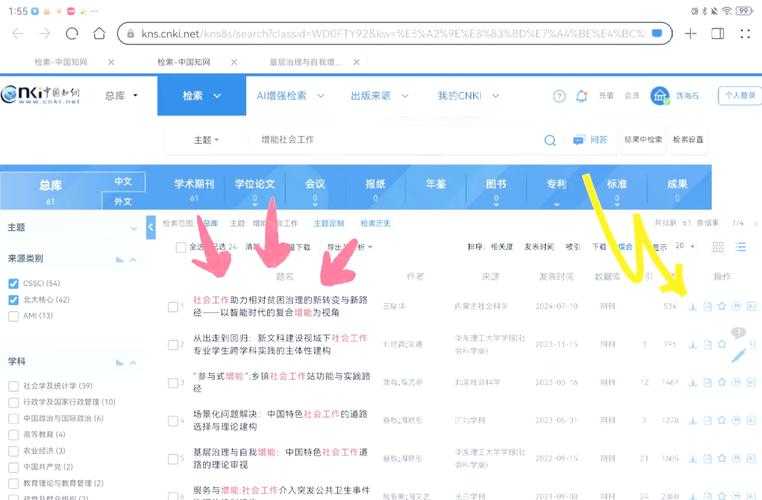
Task: Read the 场景化问题解决 article online icon
Action: pyautogui.click(x=708, y=420)
